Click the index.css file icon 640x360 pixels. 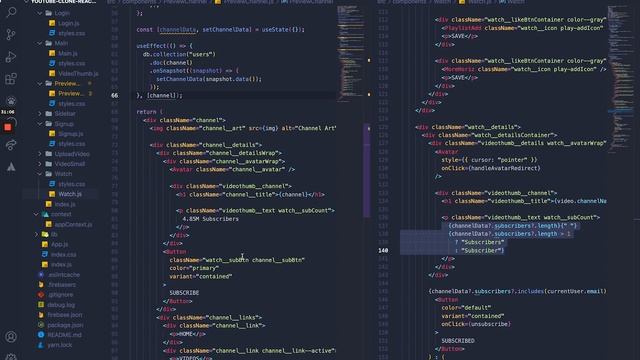45,254
